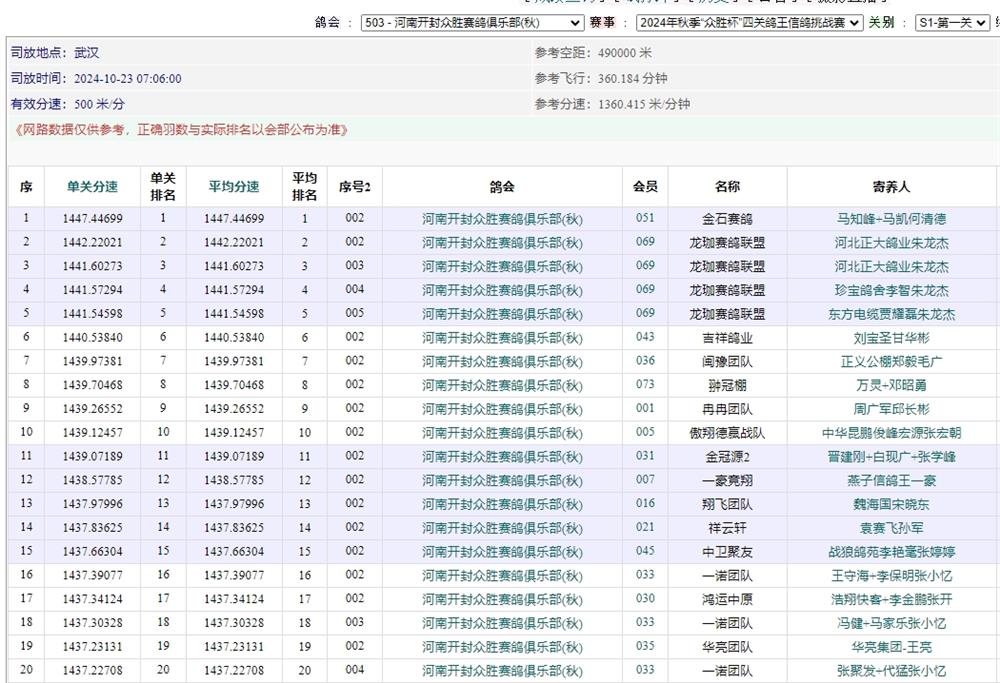
Task: Open keeper link 周广军邱长彬
Action: (x=892, y=409)
